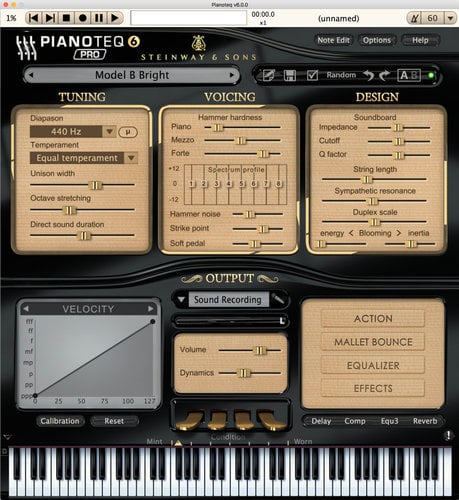Toggle the metronome icon
459x500 pixels.
tap(414, 18)
